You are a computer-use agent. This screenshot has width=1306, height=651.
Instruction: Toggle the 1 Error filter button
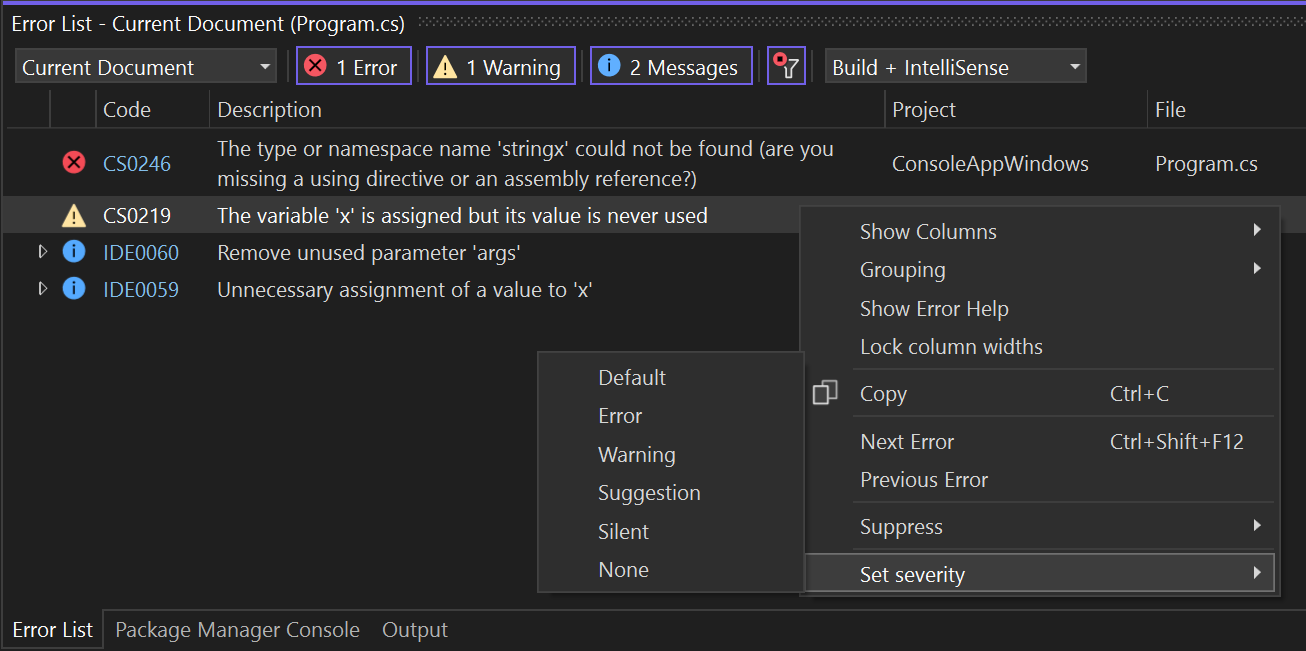point(353,65)
